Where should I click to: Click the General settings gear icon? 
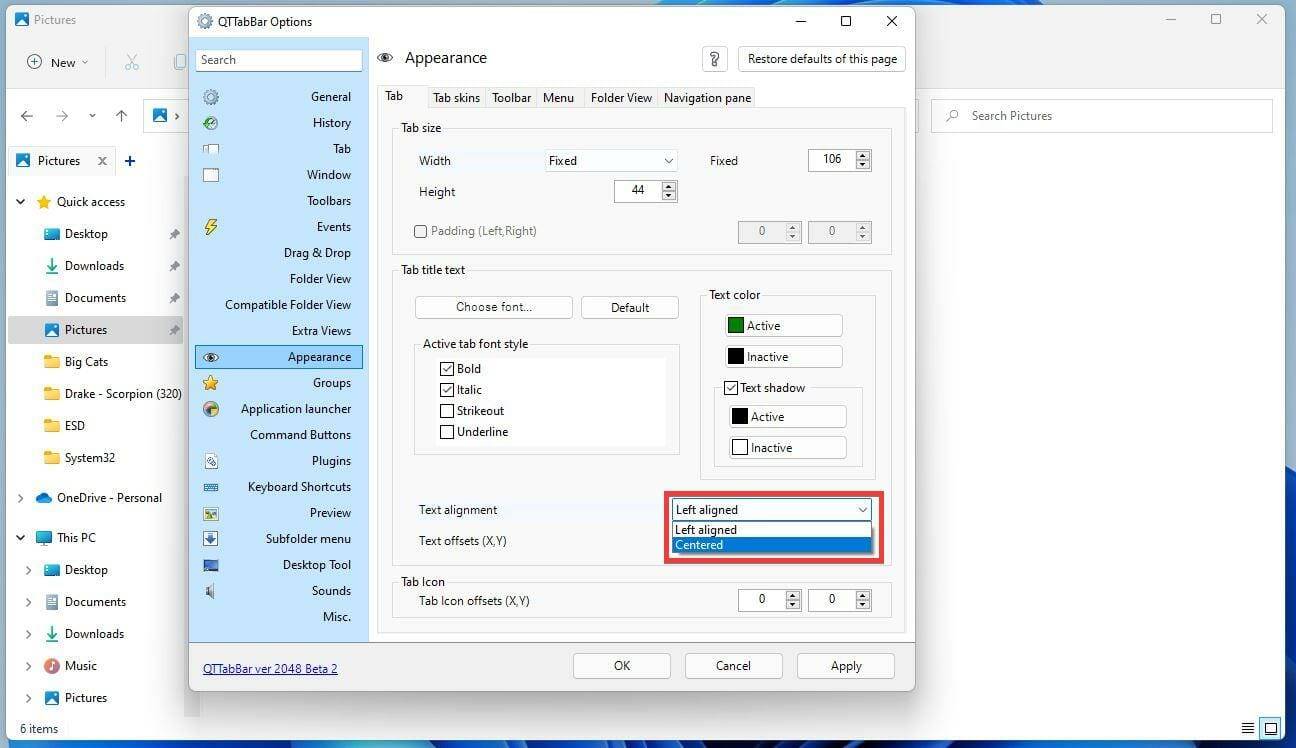click(210, 96)
